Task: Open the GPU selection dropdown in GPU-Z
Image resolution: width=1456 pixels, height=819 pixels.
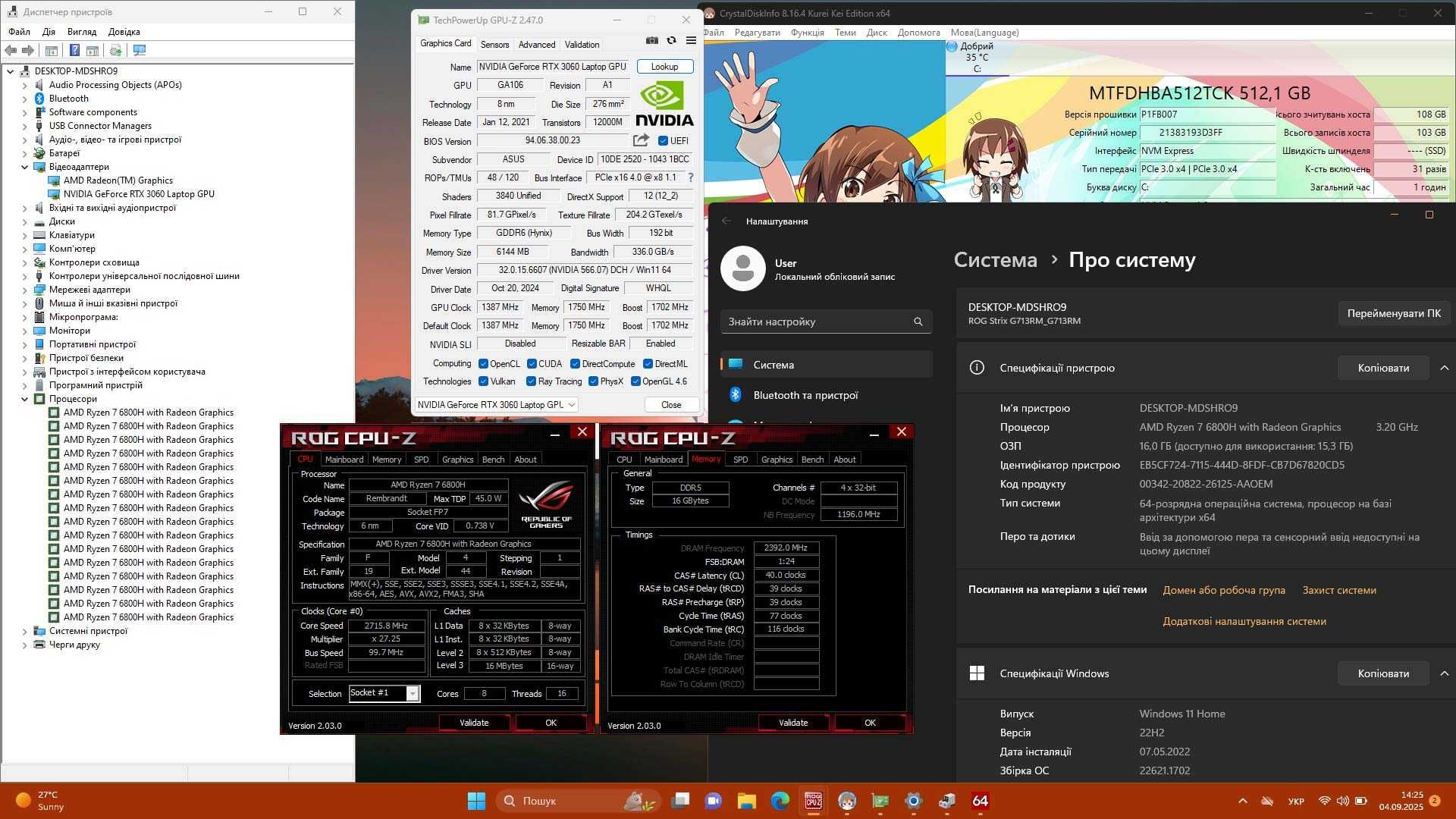Action: pos(497,405)
